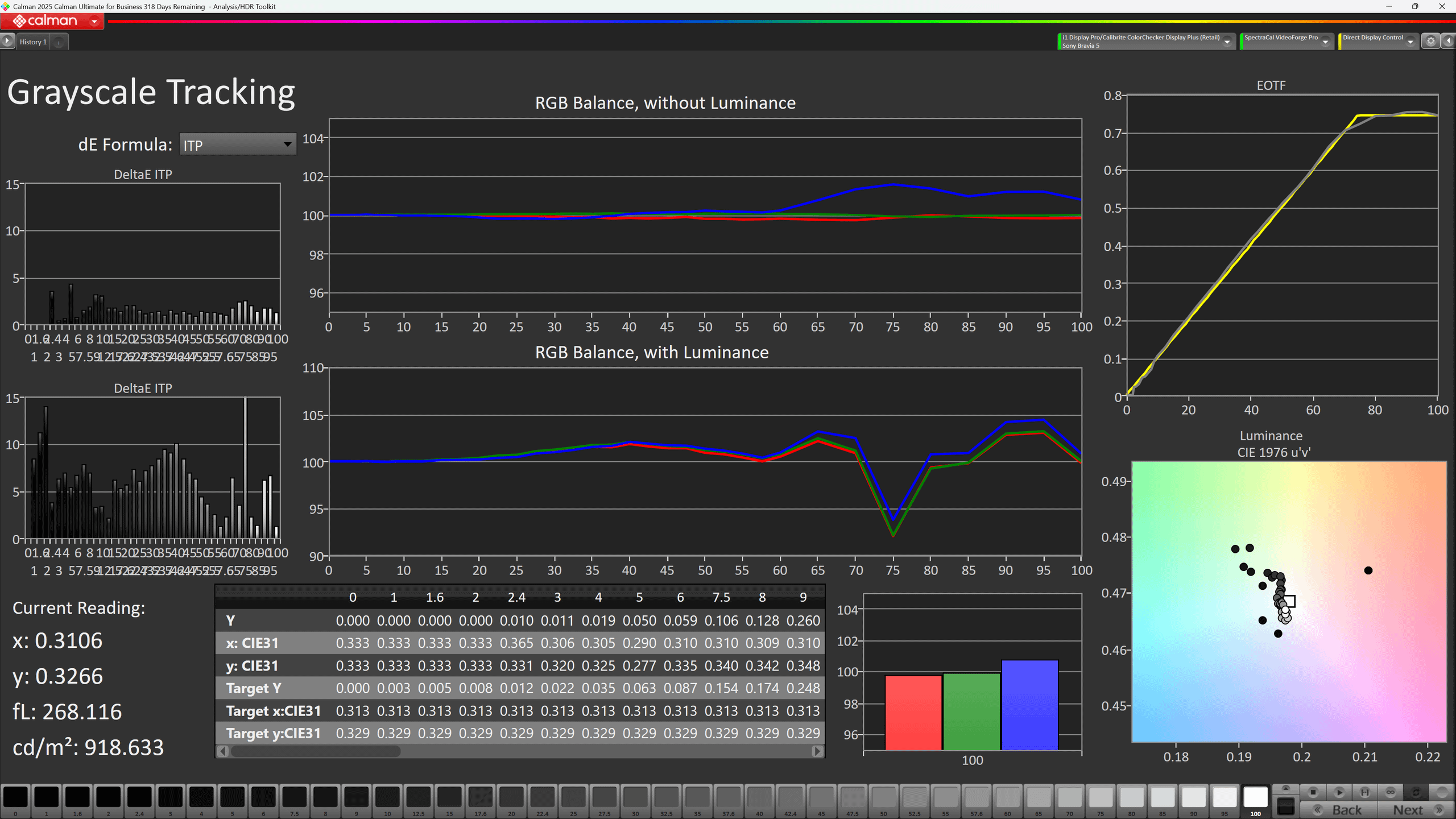Open the Direct Display Control dropdown
The image size is (1456, 819).
click(x=1410, y=42)
